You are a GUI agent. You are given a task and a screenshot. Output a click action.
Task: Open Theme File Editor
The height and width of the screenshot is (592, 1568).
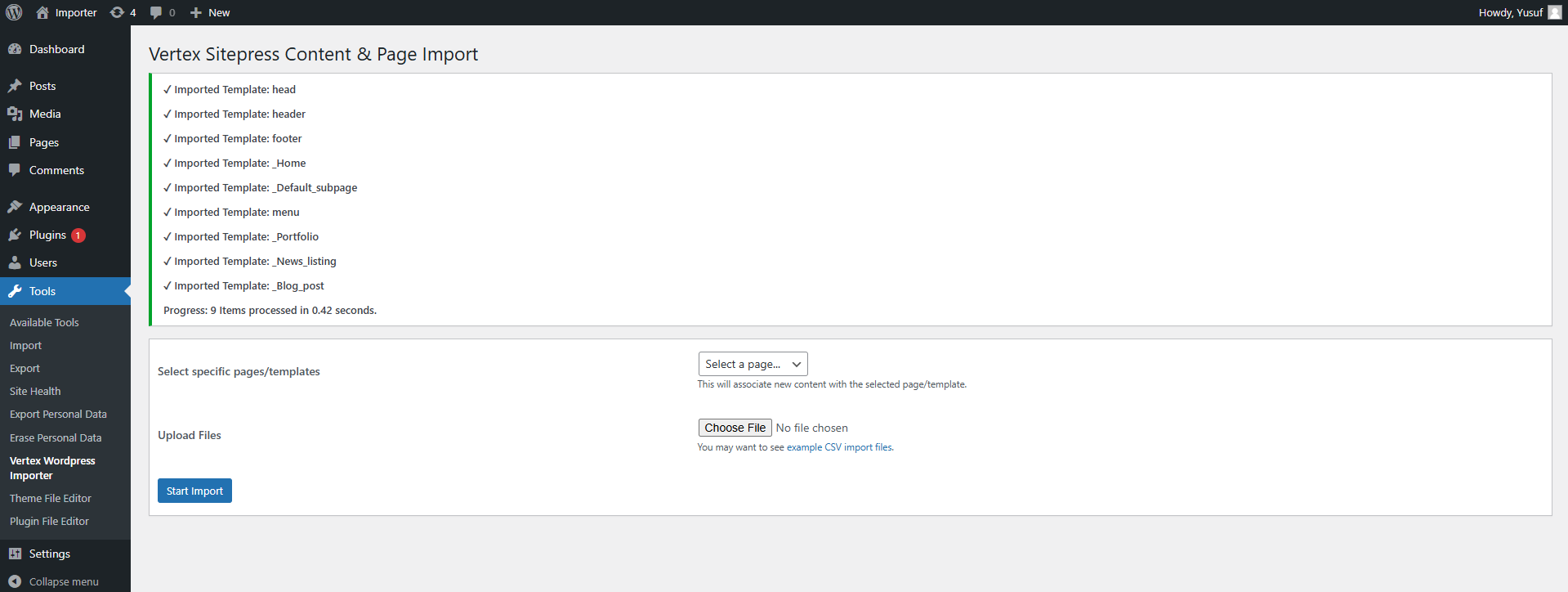point(51,498)
